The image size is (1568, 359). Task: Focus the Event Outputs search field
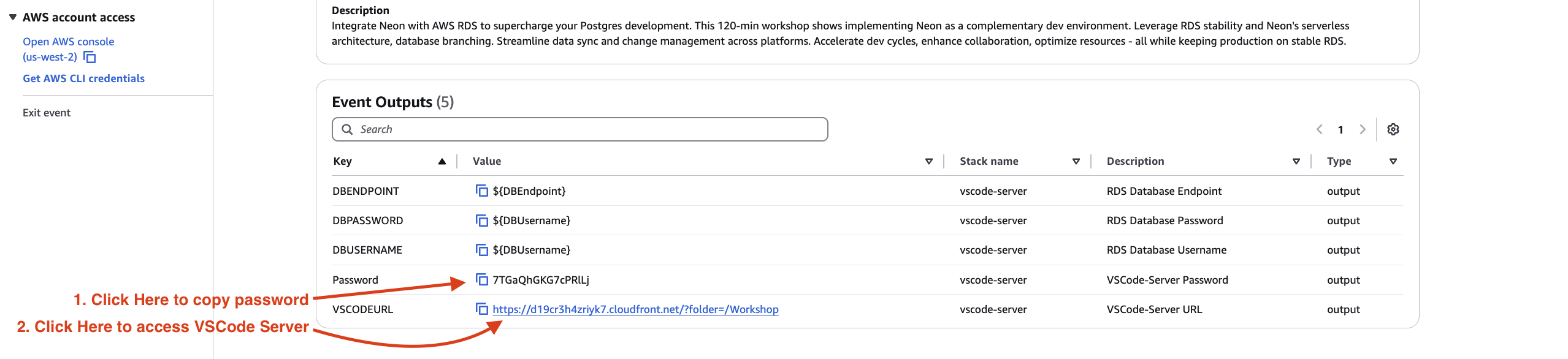[x=579, y=129]
